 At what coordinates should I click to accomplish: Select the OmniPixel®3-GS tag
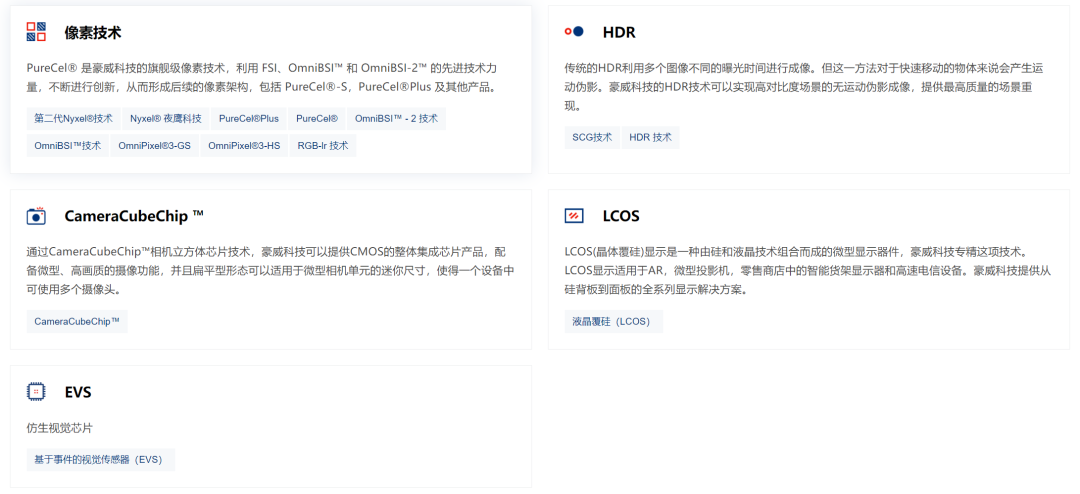click(x=154, y=145)
